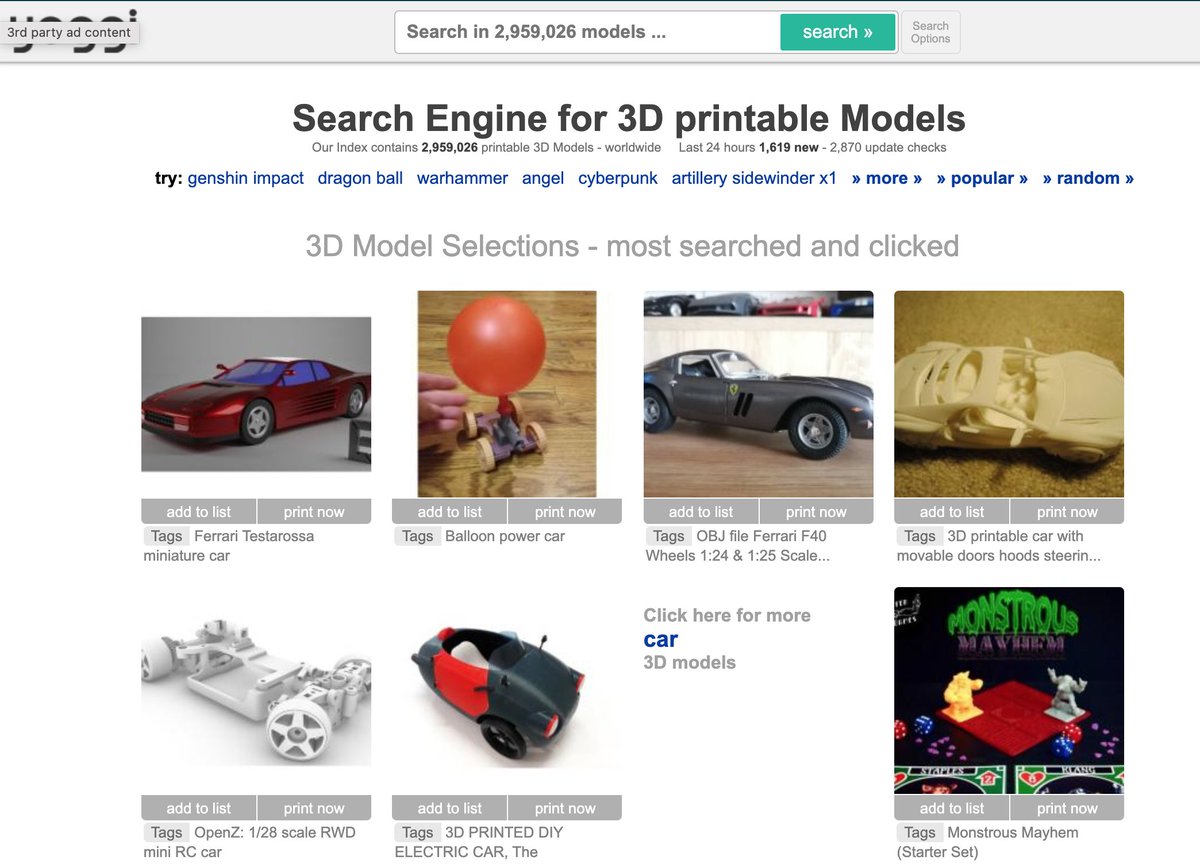Click the 3D printable car with movable doors thumbnail
1200x864 pixels.
[x=1009, y=394]
